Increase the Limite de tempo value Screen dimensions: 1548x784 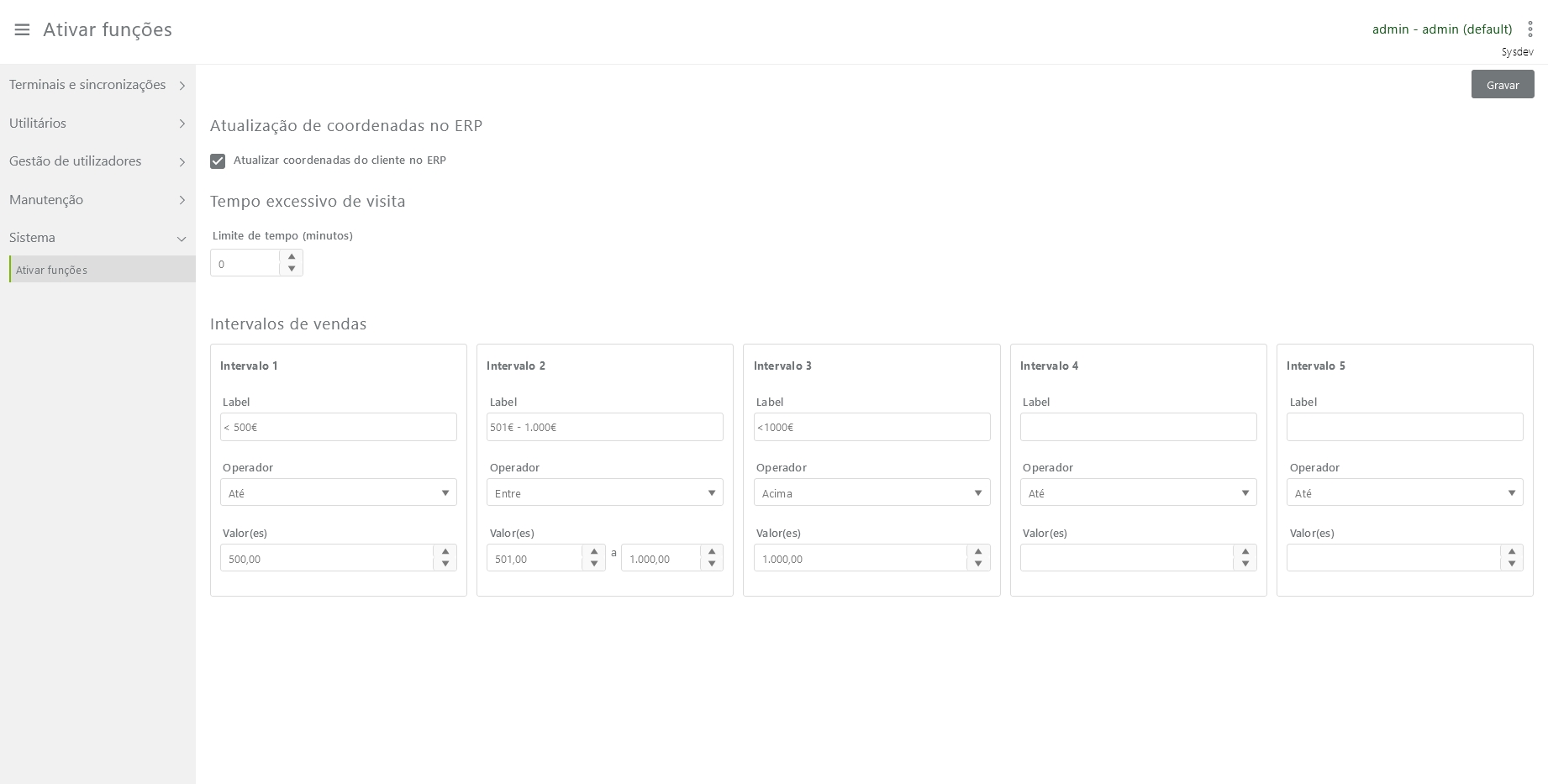pyautogui.click(x=292, y=257)
